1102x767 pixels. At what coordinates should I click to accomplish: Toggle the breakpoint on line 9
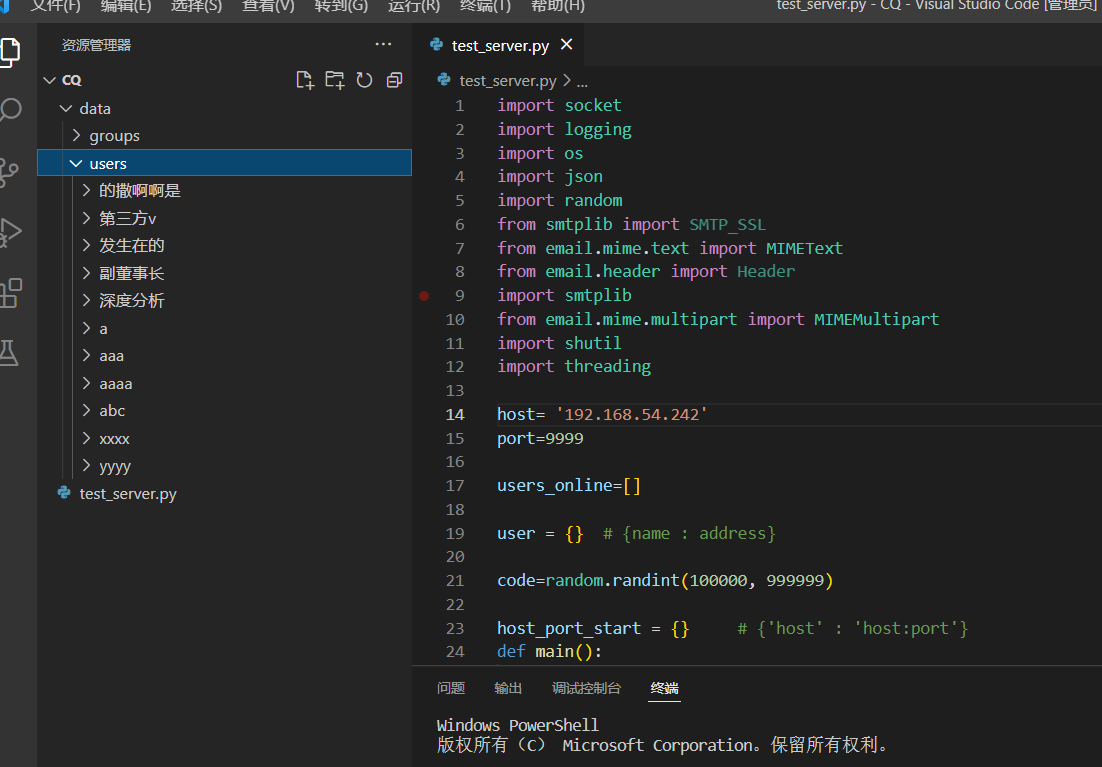click(424, 296)
